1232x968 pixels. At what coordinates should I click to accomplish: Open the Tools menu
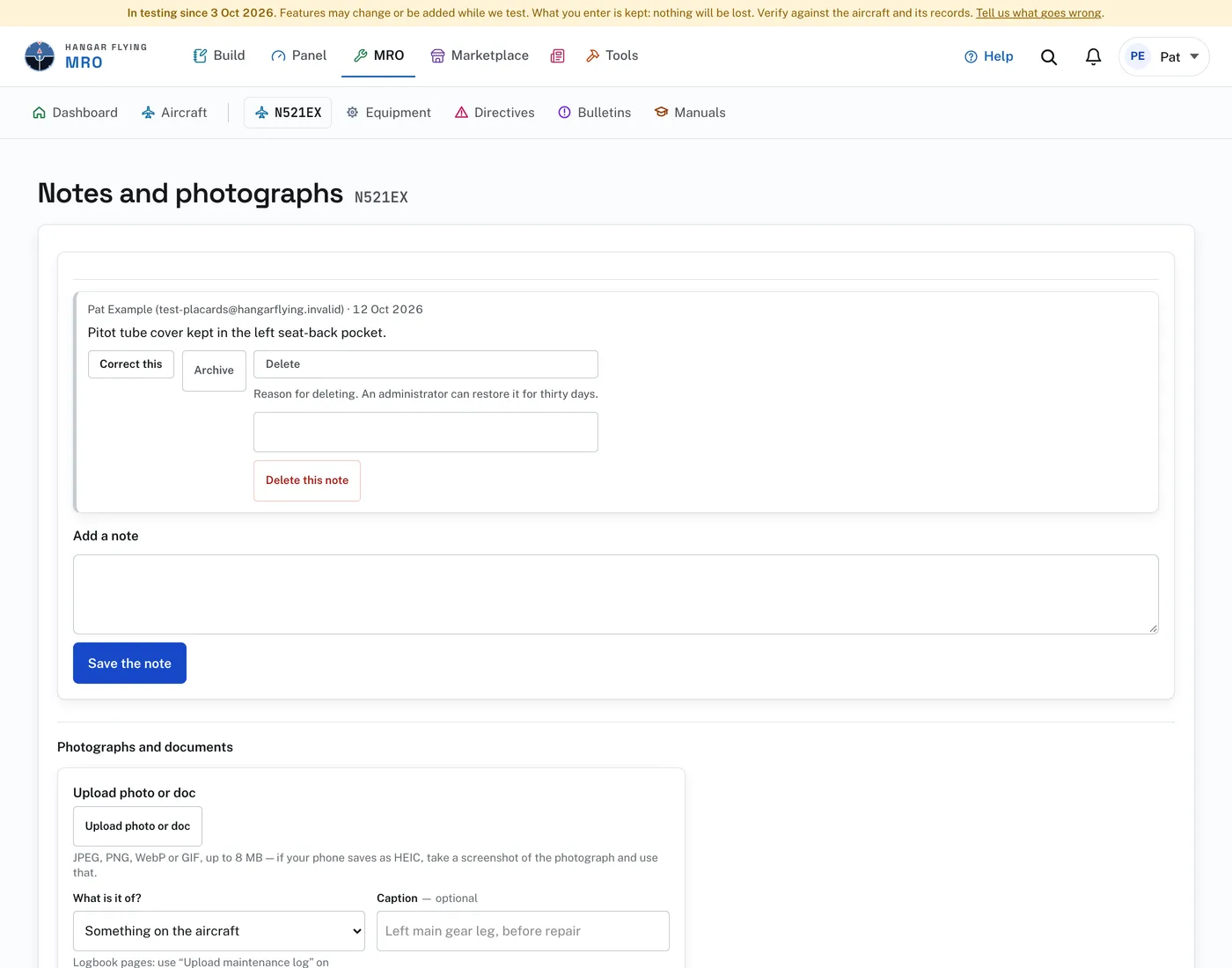coord(612,55)
